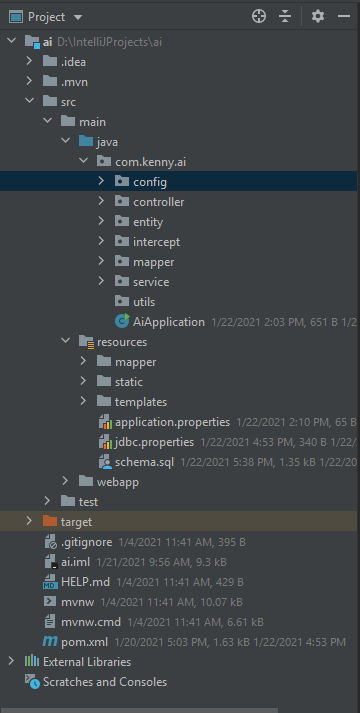Click the schema.sql file icon
This screenshot has width=360, height=713.
105,462
